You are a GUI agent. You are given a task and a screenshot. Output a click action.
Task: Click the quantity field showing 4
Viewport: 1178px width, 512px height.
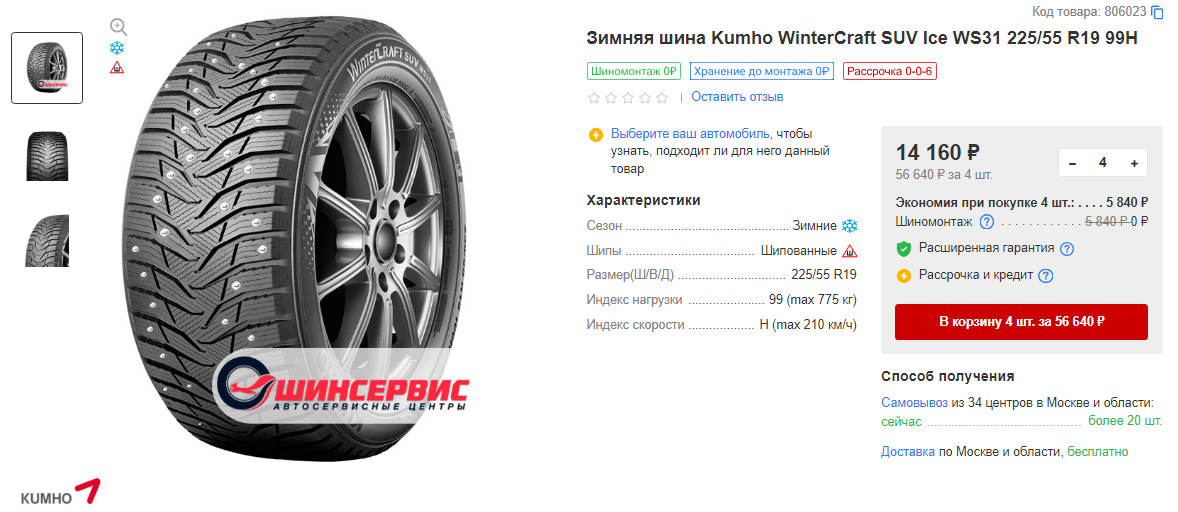(1103, 163)
